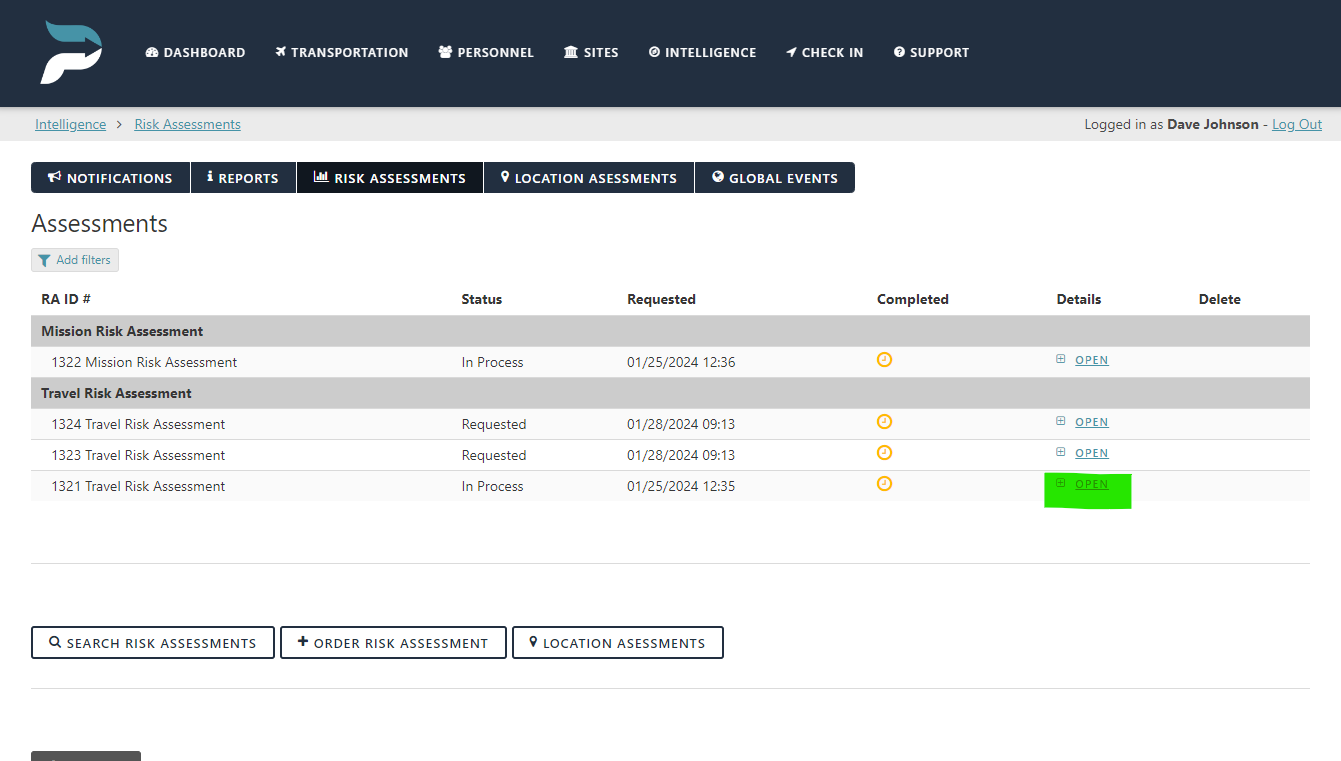
Task: Click the clock status icon beside assessment 1321
Action: click(x=884, y=483)
